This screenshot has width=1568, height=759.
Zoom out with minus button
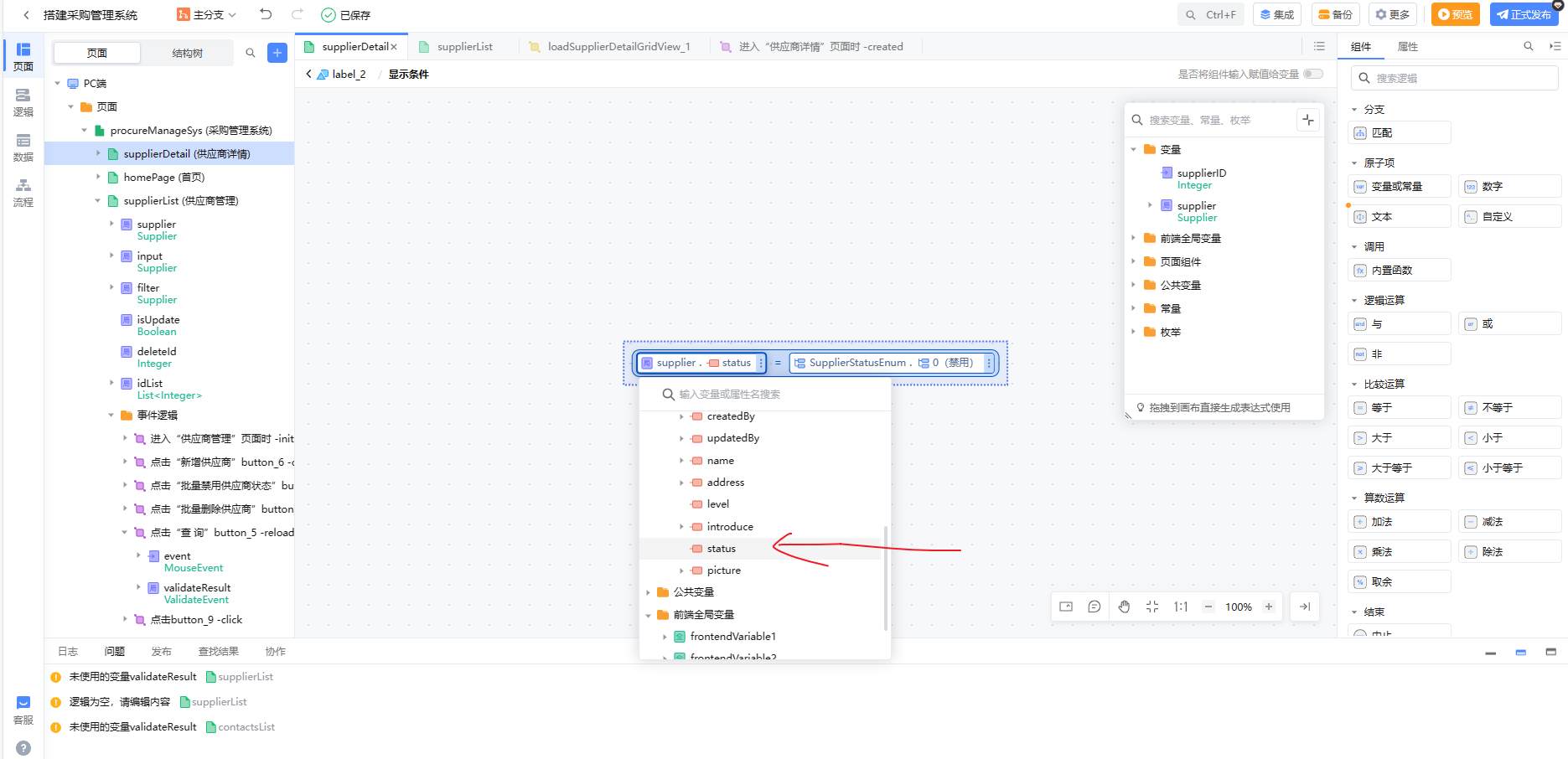tap(1208, 607)
